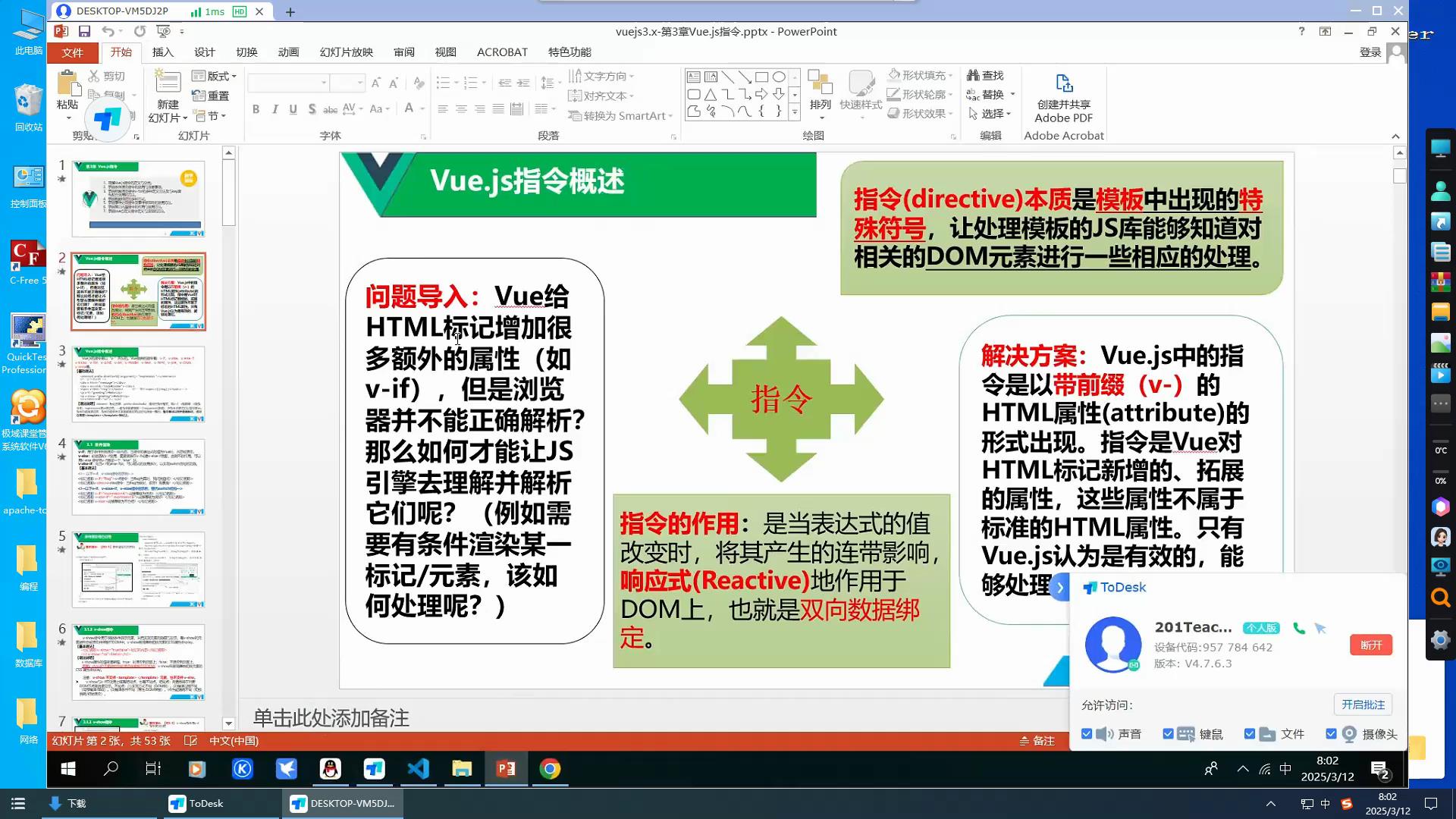The width and height of the screenshot is (1456, 819).
Task: Click the Save icon in quick access toolbar
Action: 84,31
